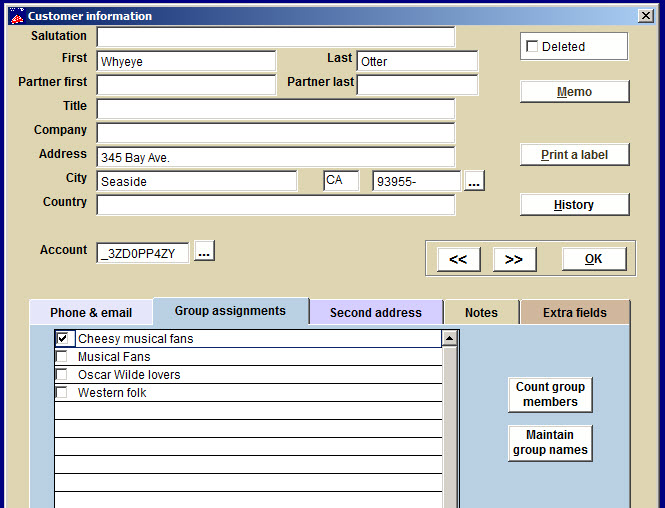The height and width of the screenshot is (508, 665).
Task: Open the zip code lookup ellipsis button
Action: pos(474,181)
